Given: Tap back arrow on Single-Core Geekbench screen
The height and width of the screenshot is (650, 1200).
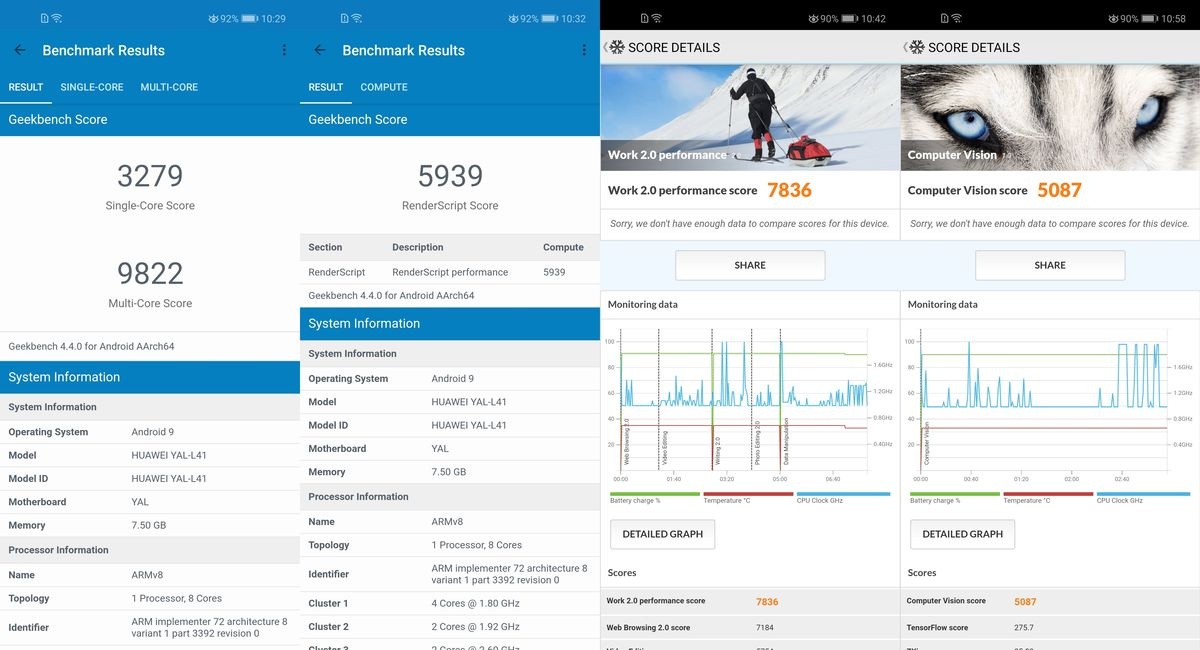Looking at the screenshot, I should (20, 50).
